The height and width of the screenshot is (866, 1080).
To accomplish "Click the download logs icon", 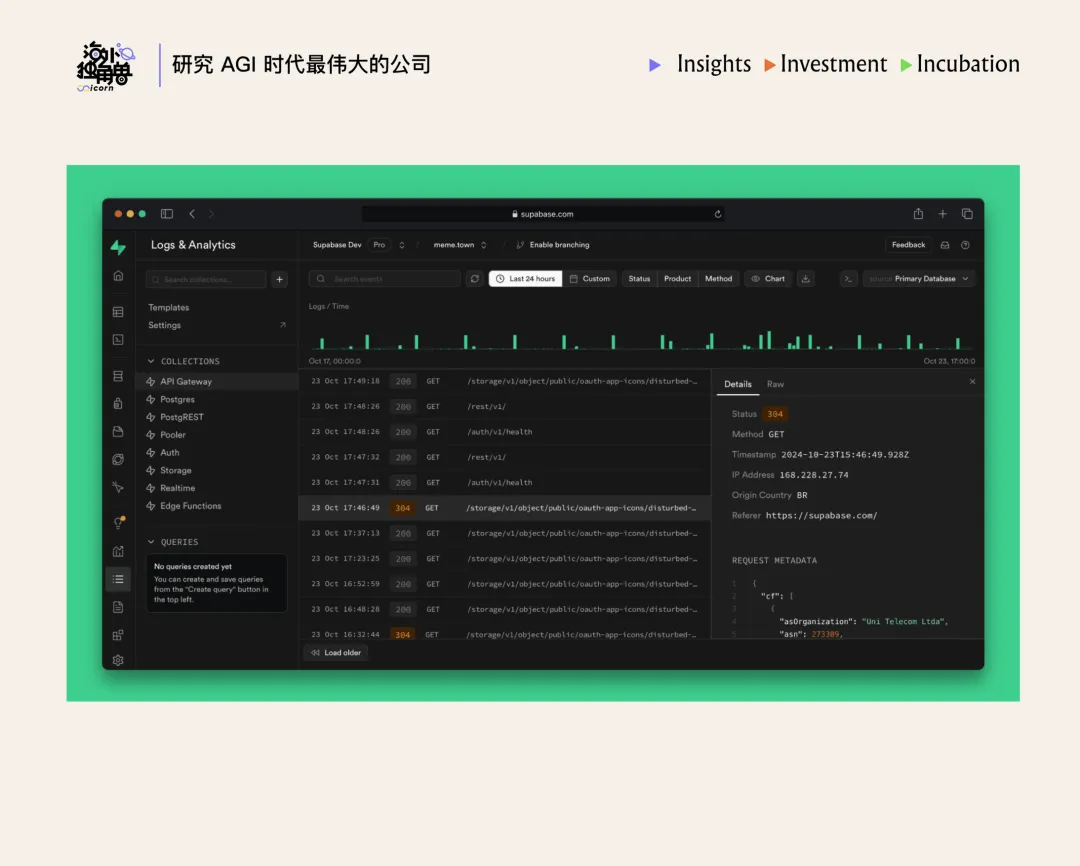I will point(805,279).
